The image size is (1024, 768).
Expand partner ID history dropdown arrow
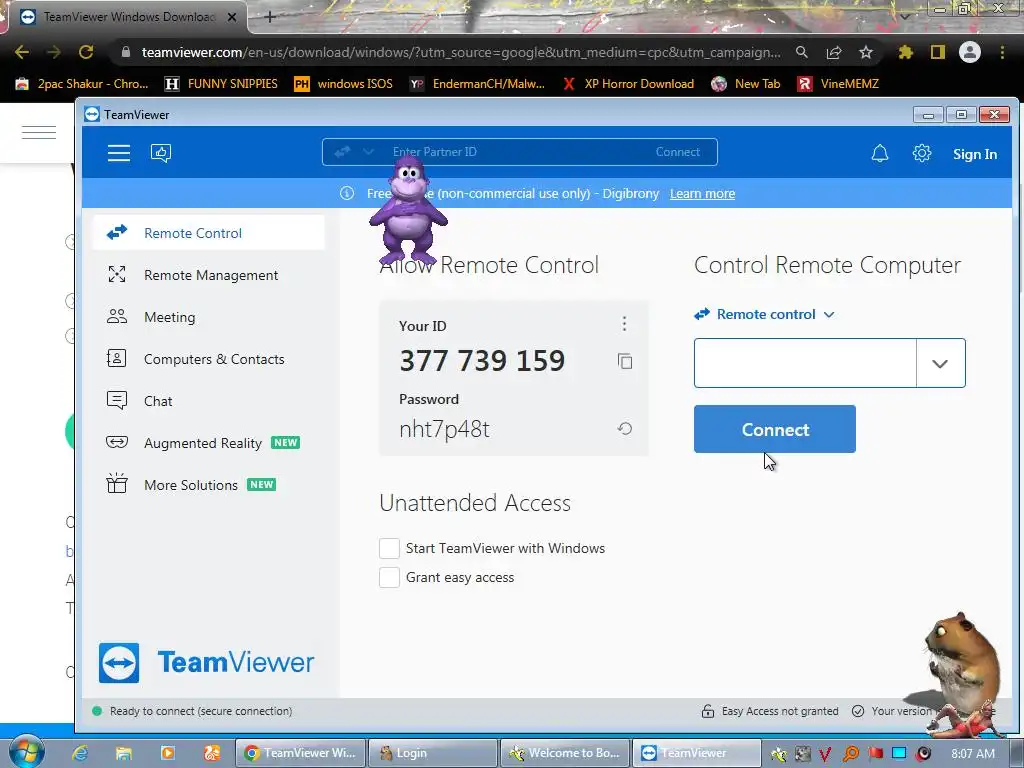[940, 363]
